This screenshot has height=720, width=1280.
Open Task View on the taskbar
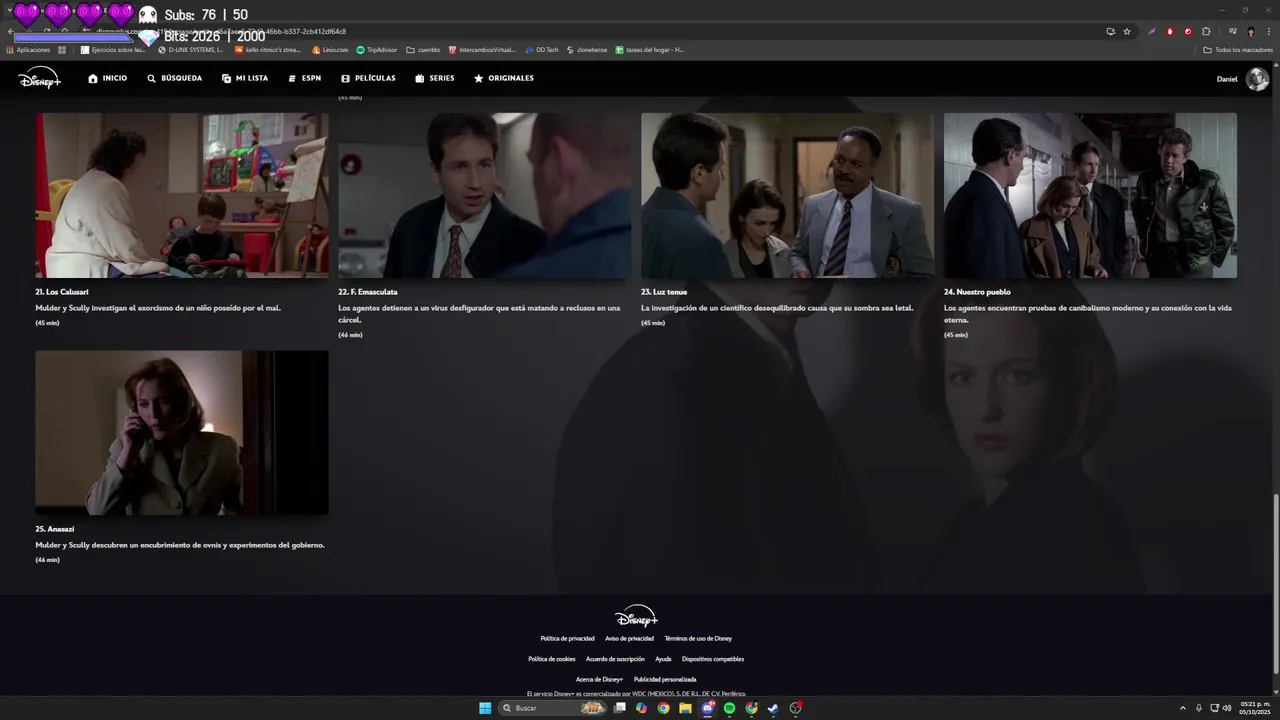coord(620,708)
